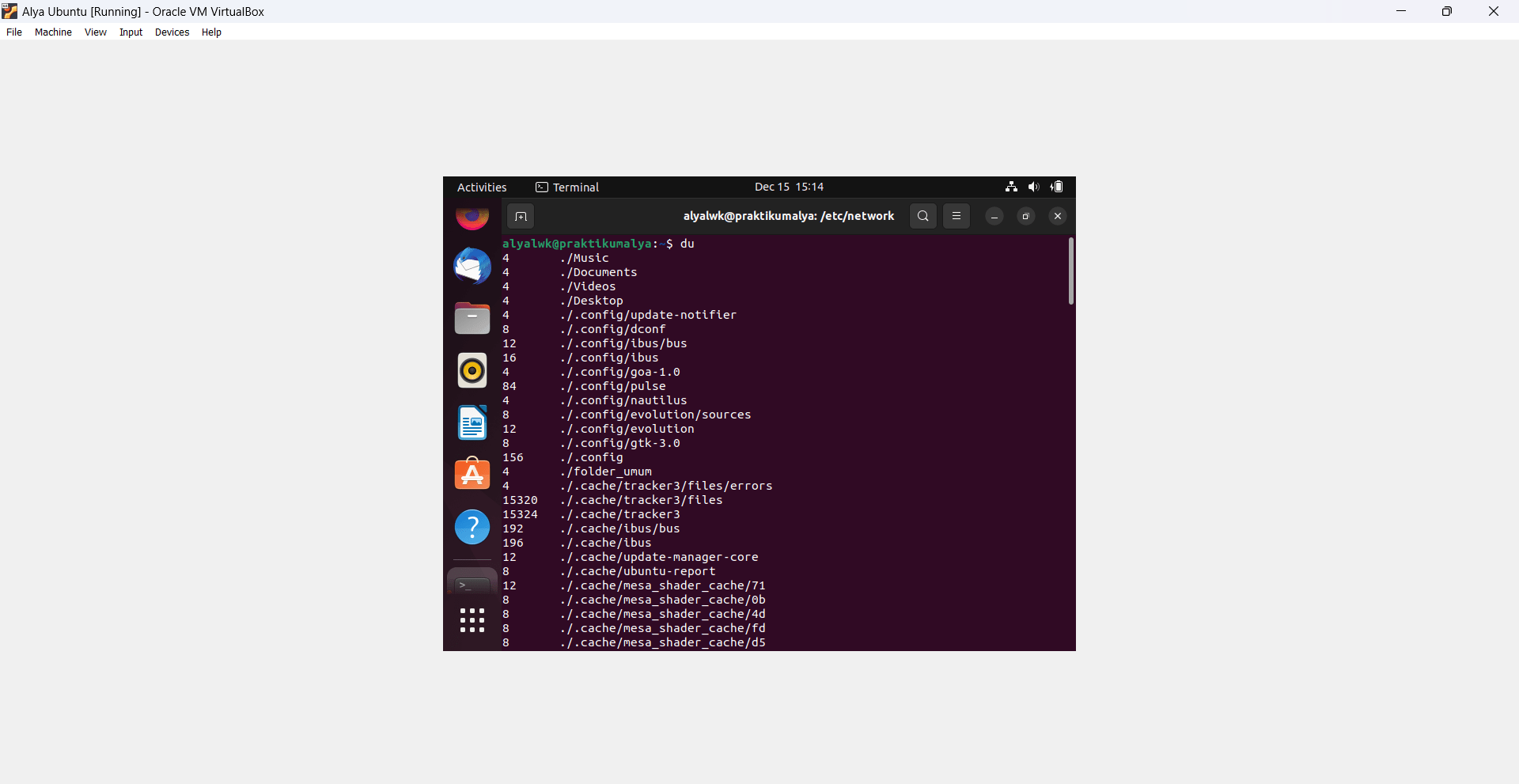Open the clock showing Dec 15 15:14
This screenshot has width=1519, height=784.
pos(789,187)
